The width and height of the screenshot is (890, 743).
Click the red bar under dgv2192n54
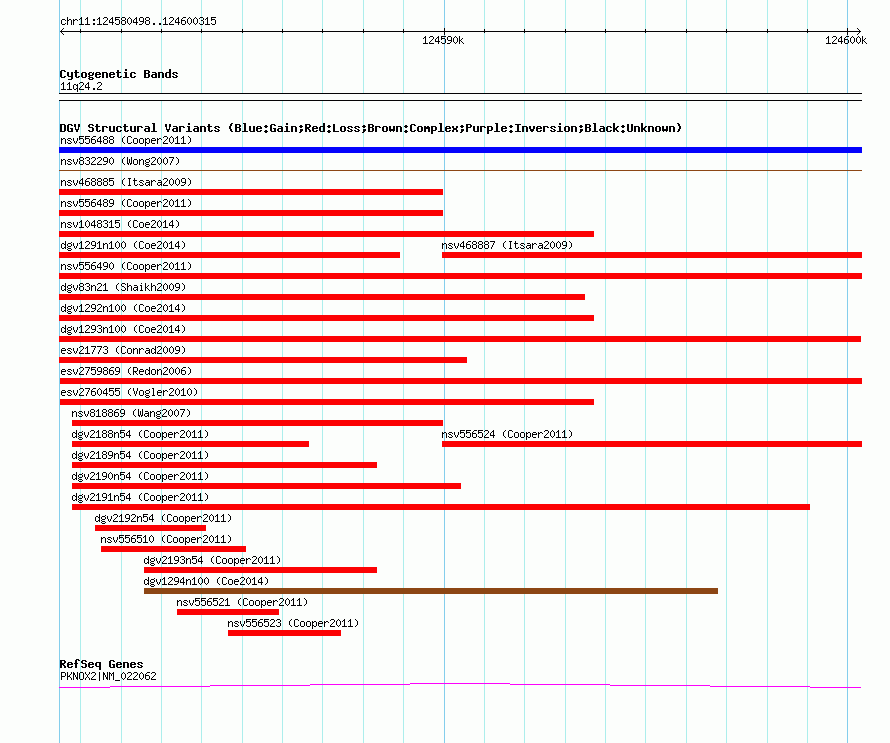pyautogui.click(x=150, y=528)
